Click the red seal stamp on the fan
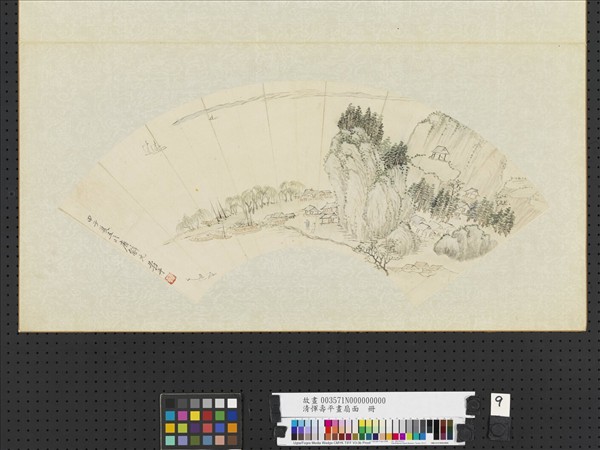 (170, 277)
